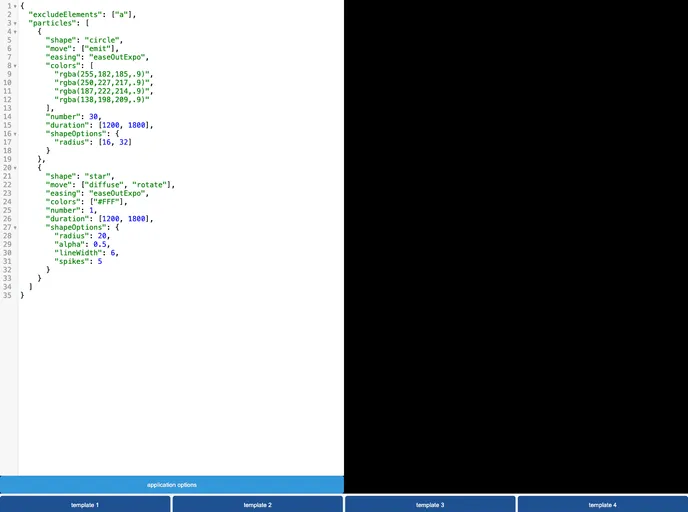This screenshot has width=688, height=512.
Task: Click the black preview canvas area
Action: [x=515, y=240]
